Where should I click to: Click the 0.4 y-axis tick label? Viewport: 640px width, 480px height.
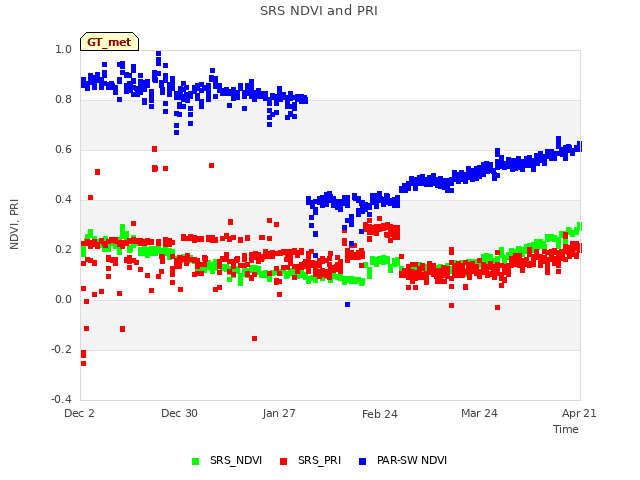point(63,199)
